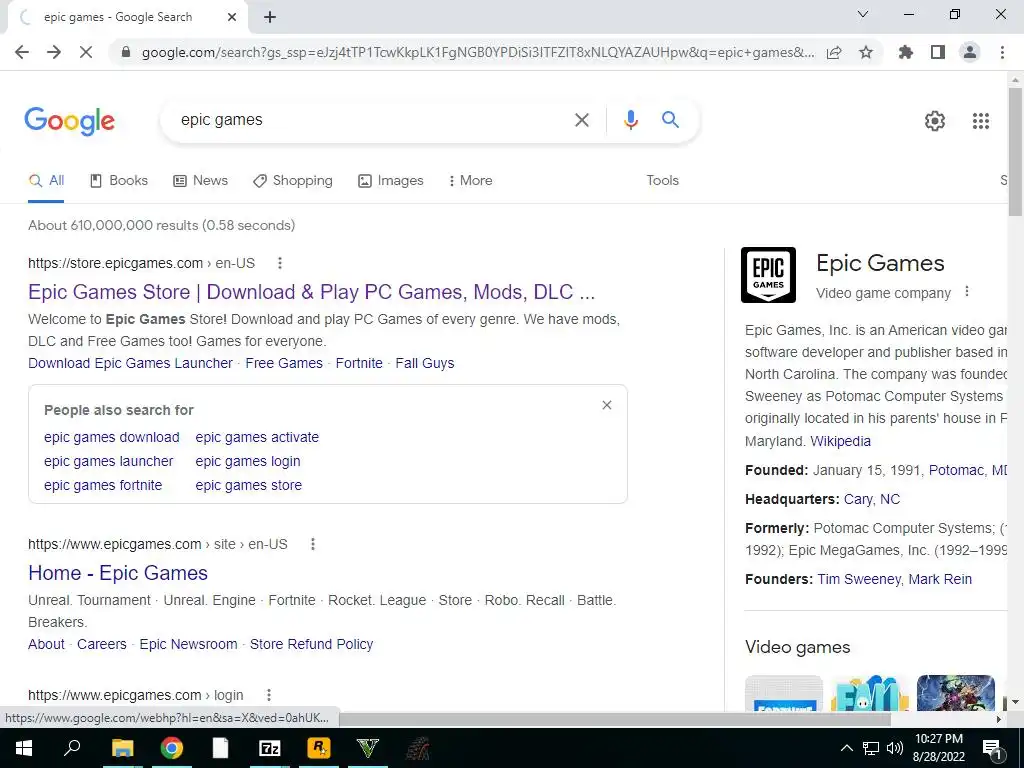Open the Wikipedia link in the panel
1024x768 pixels.
click(x=840, y=441)
